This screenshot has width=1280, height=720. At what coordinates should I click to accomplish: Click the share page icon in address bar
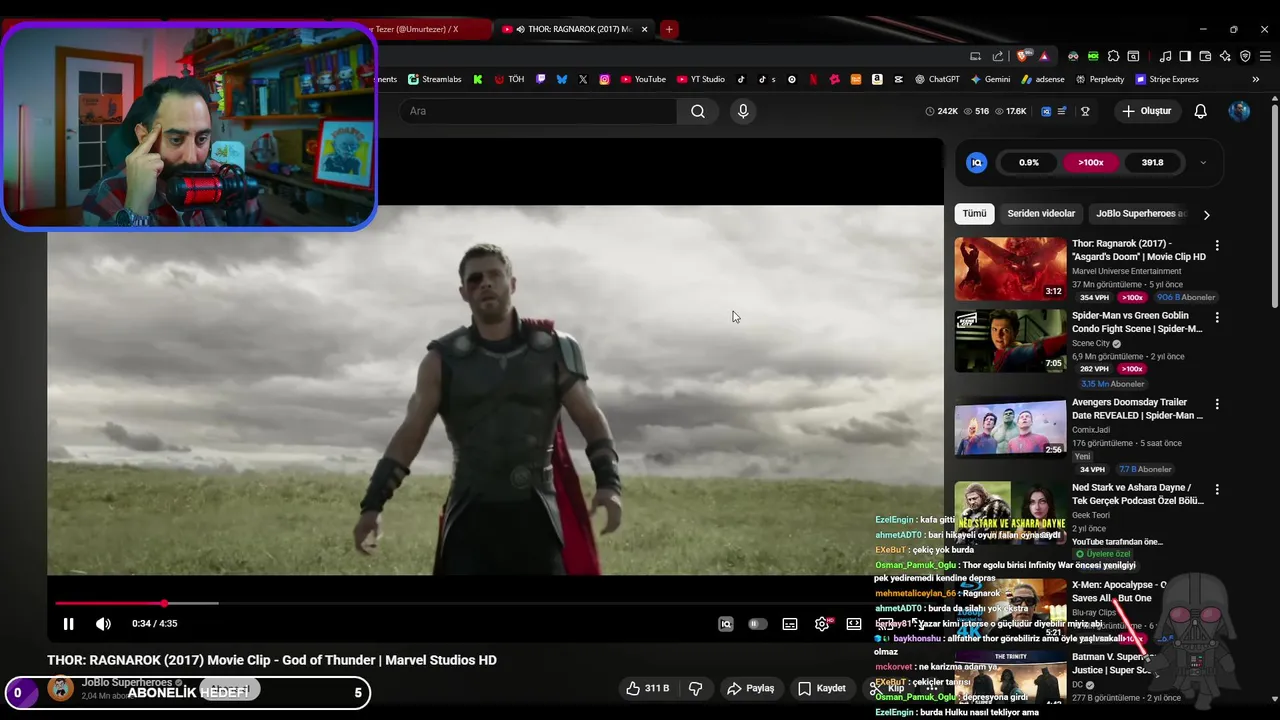(998, 56)
